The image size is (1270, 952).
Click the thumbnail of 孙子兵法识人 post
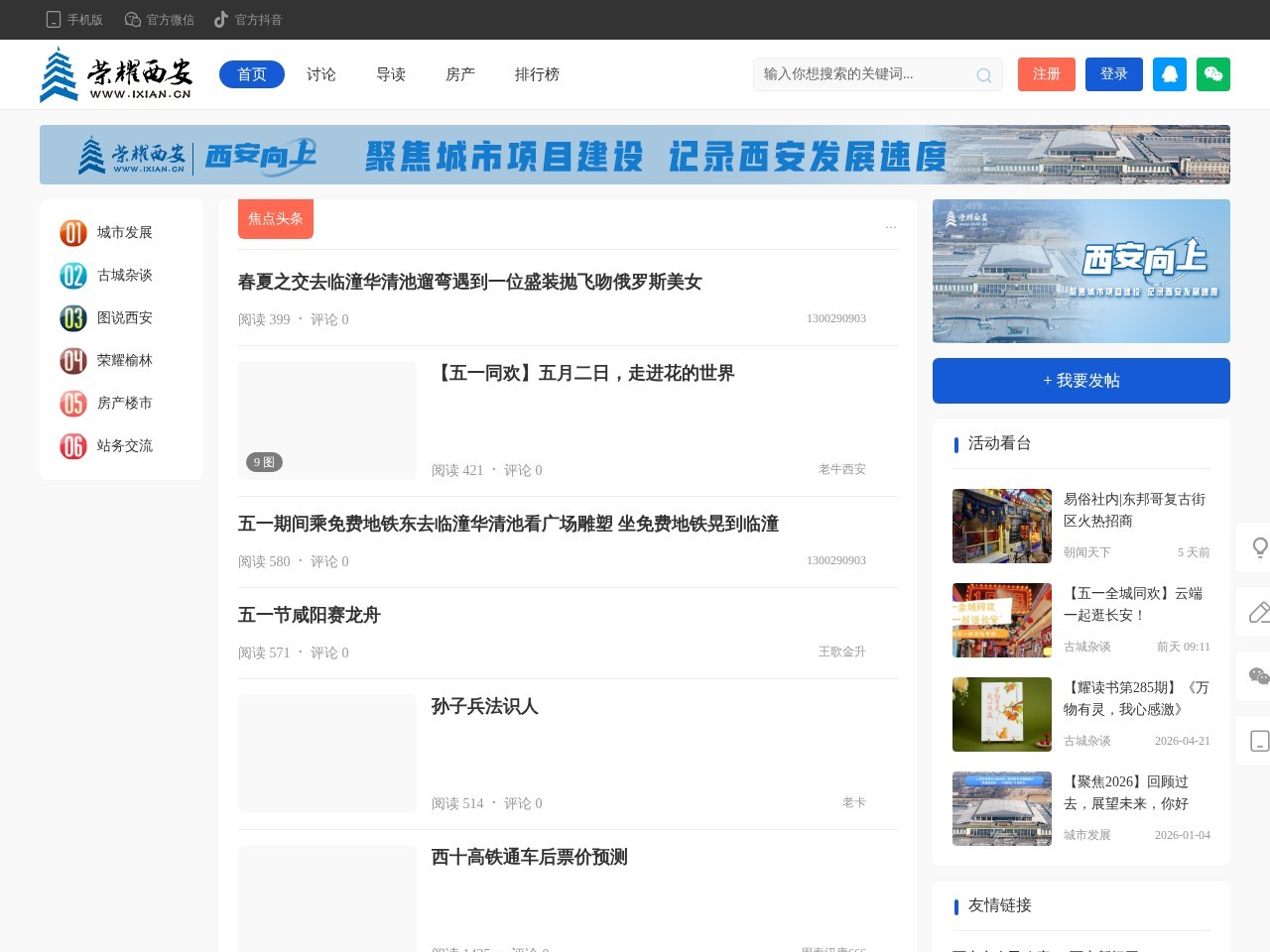pyautogui.click(x=327, y=754)
